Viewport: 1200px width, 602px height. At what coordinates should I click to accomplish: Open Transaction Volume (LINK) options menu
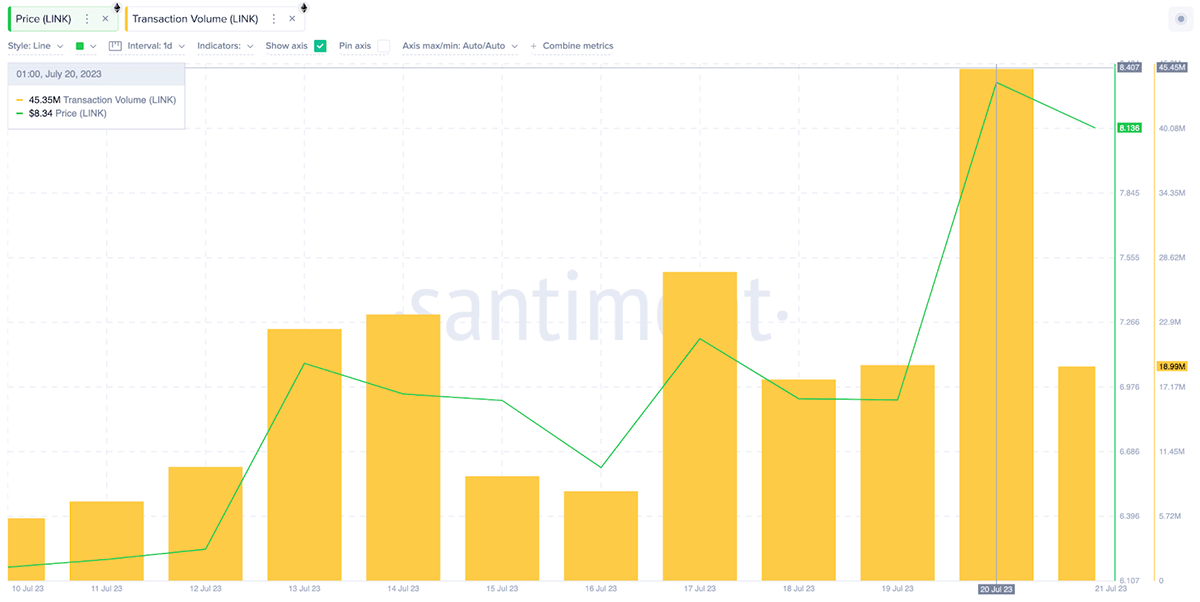[x=274, y=19]
